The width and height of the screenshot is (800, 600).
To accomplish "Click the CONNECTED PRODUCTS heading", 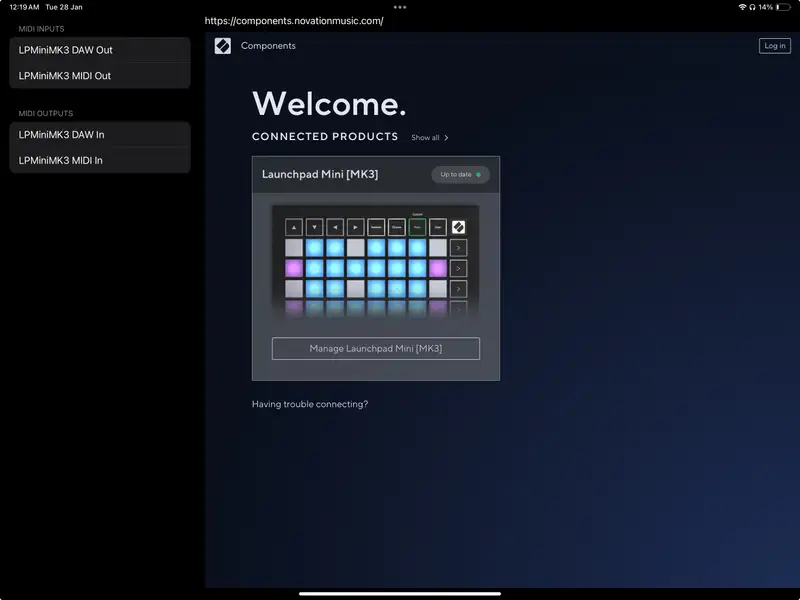I will (325, 137).
